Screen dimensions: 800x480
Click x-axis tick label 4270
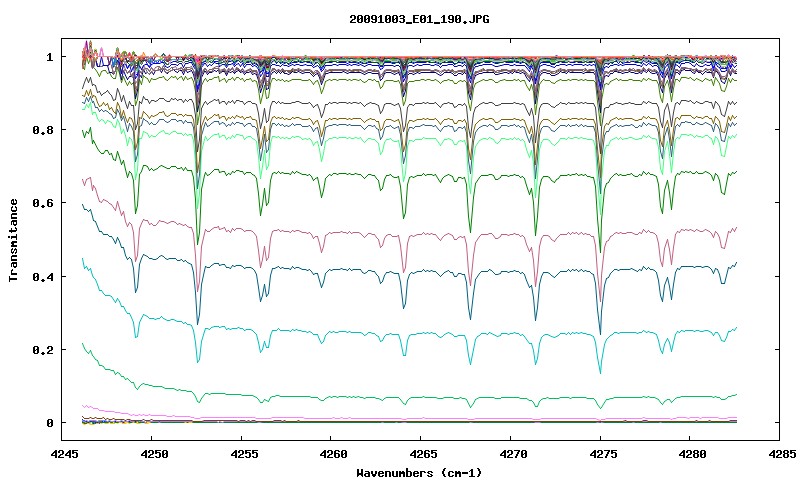coord(511,454)
